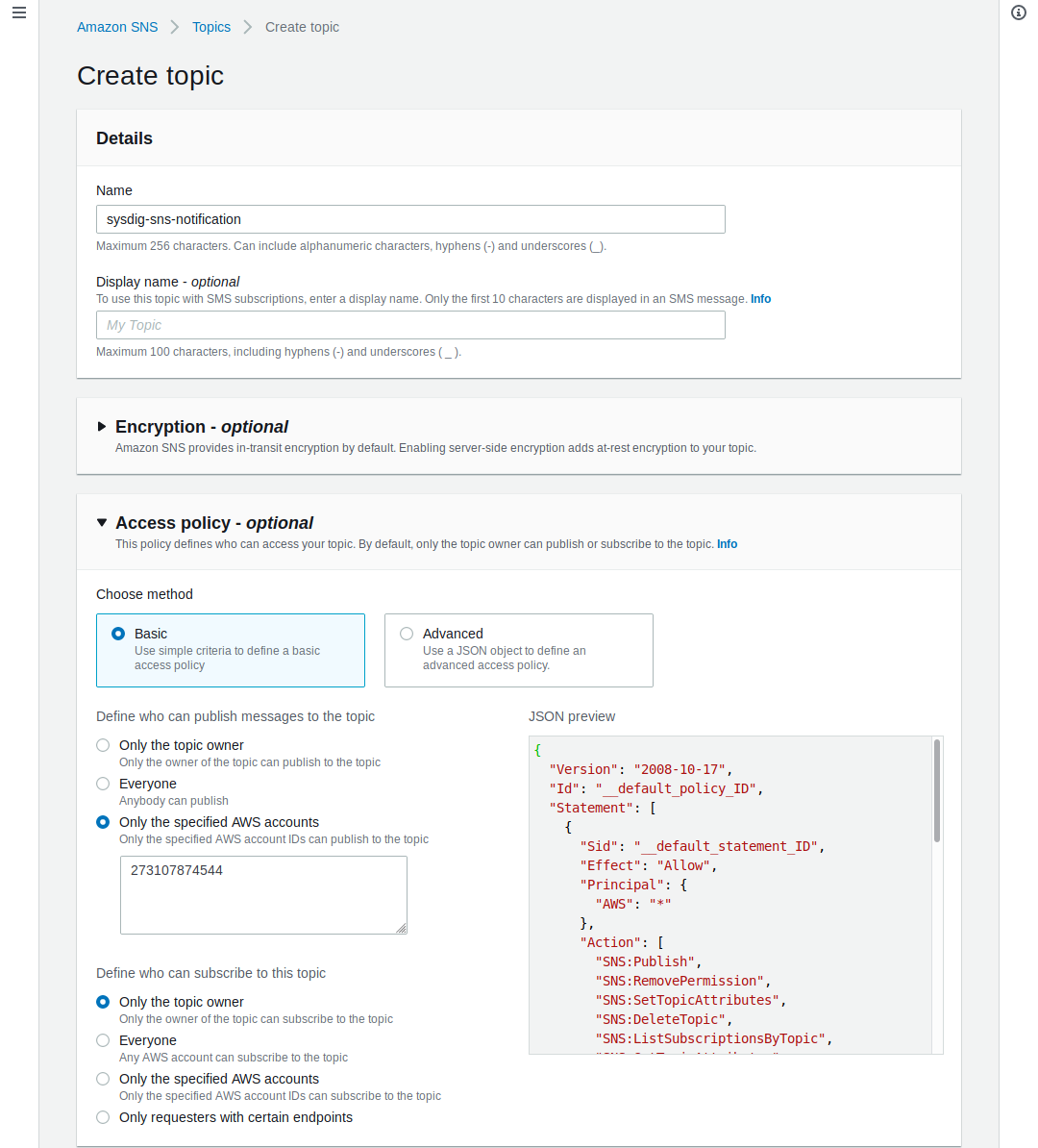The width and height of the screenshot is (1038, 1148).
Task: Focus the Display name field
Action: [410, 325]
